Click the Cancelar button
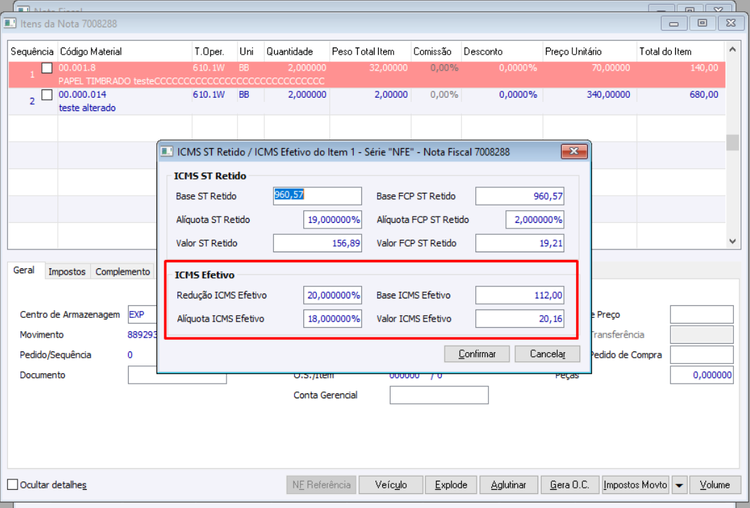 tap(547, 354)
